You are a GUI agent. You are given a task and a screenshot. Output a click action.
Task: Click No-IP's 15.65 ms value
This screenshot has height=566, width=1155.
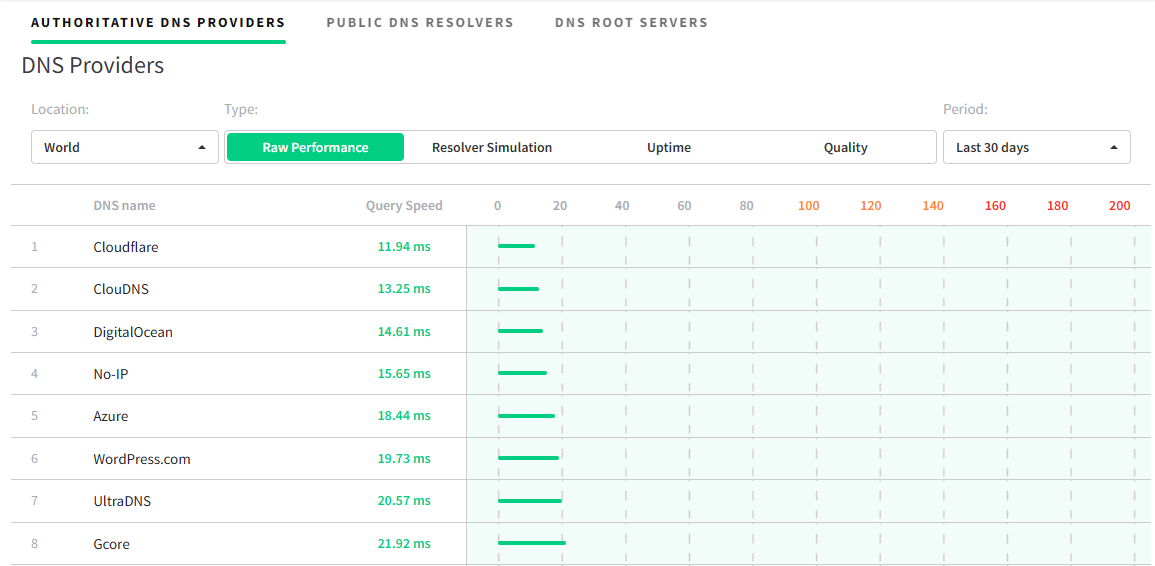click(x=404, y=374)
